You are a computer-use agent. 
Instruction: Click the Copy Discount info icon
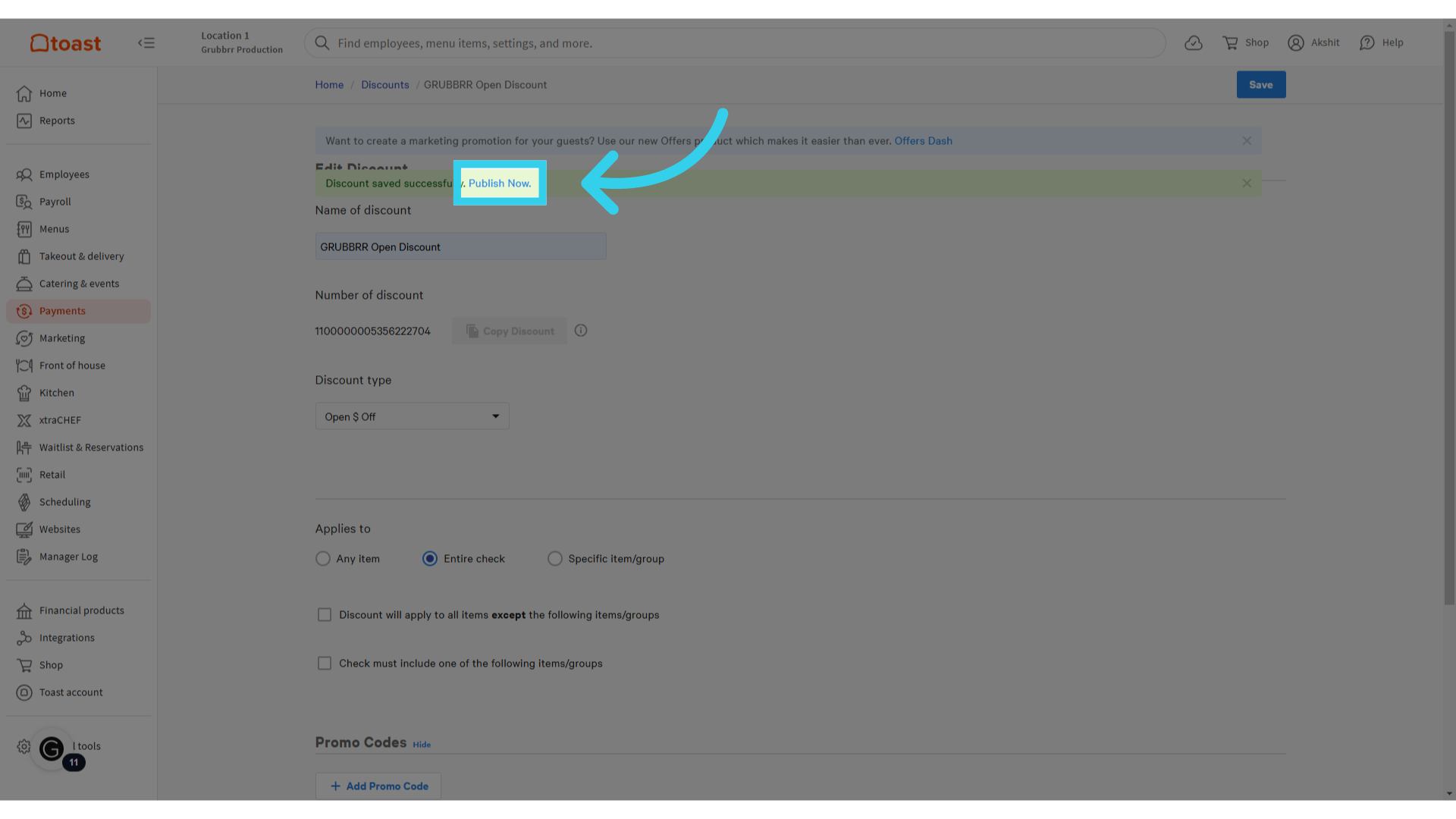581,331
